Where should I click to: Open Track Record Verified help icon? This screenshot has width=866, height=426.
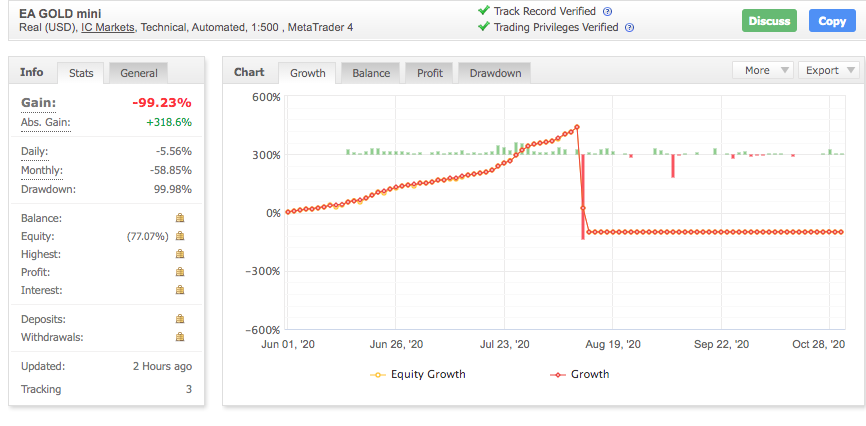[607, 11]
